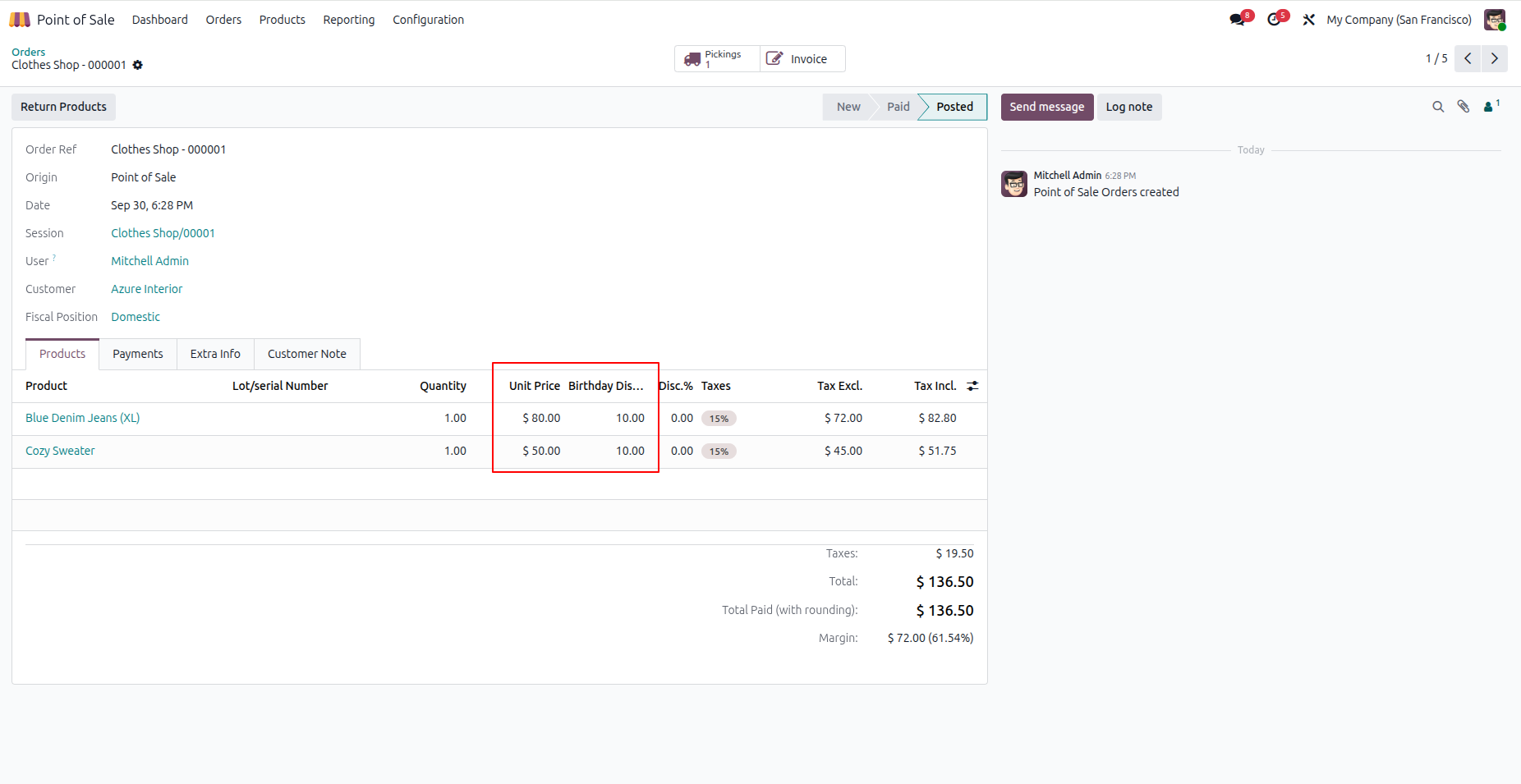Open the activities clock icon
This screenshot has width=1521, height=784.
pyautogui.click(x=1274, y=20)
